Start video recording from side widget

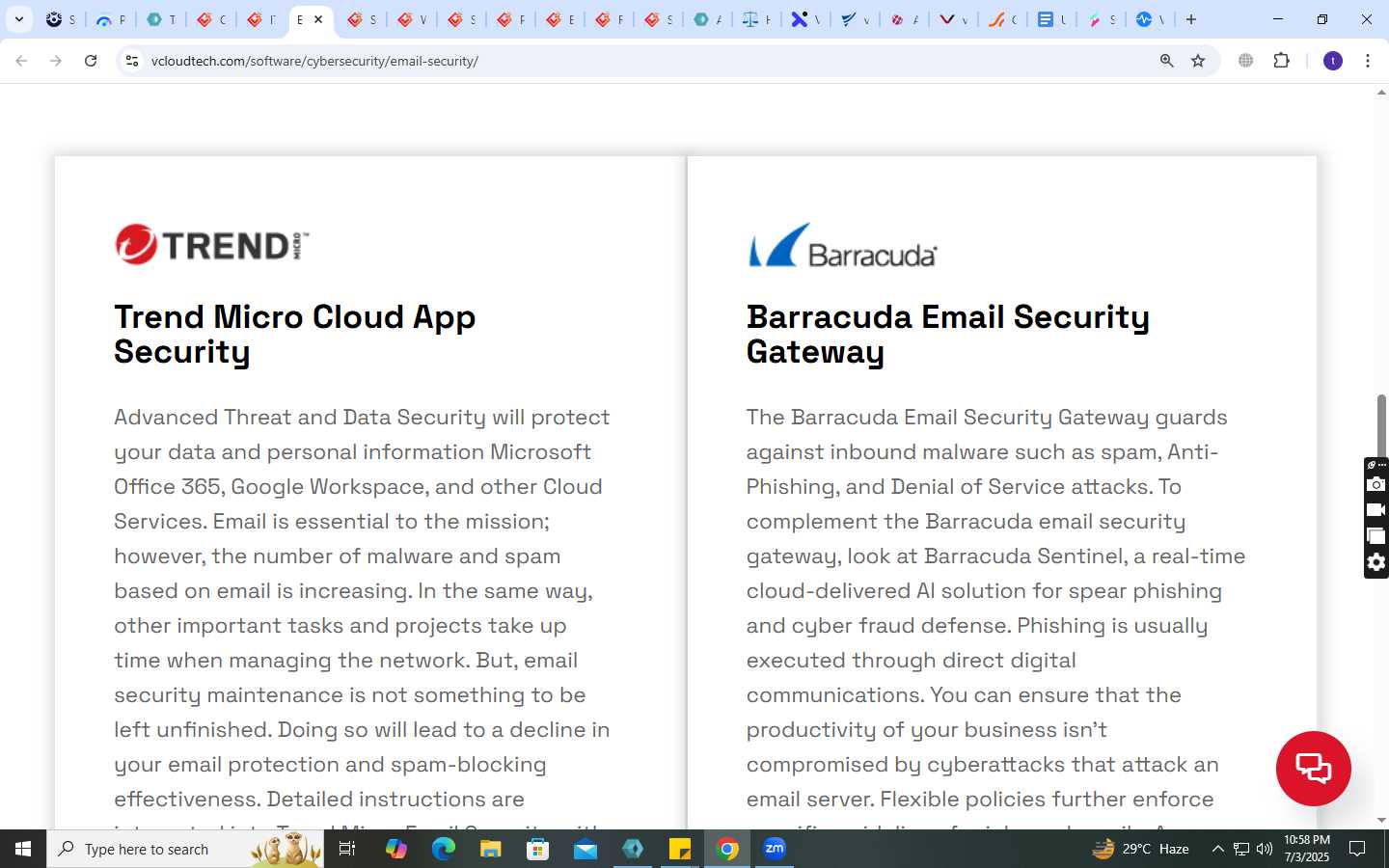click(x=1376, y=510)
